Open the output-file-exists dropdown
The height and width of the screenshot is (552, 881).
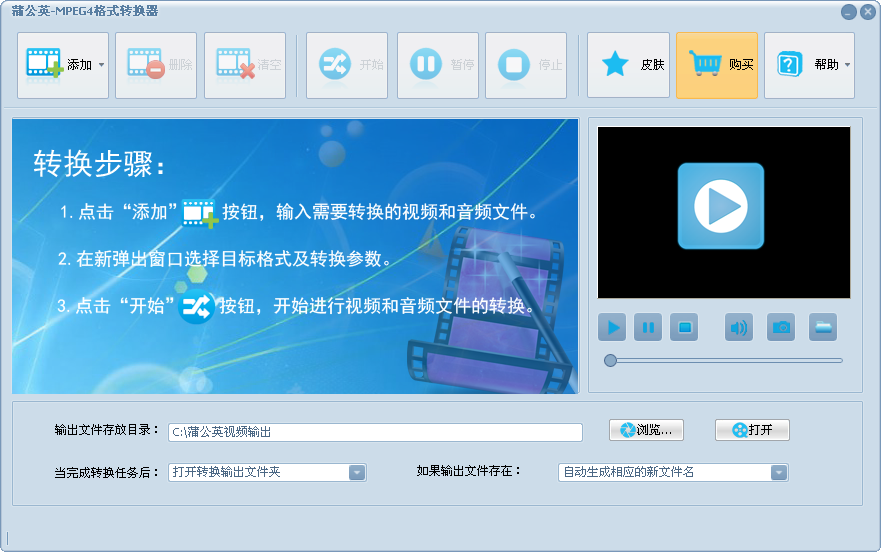(x=778, y=472)
